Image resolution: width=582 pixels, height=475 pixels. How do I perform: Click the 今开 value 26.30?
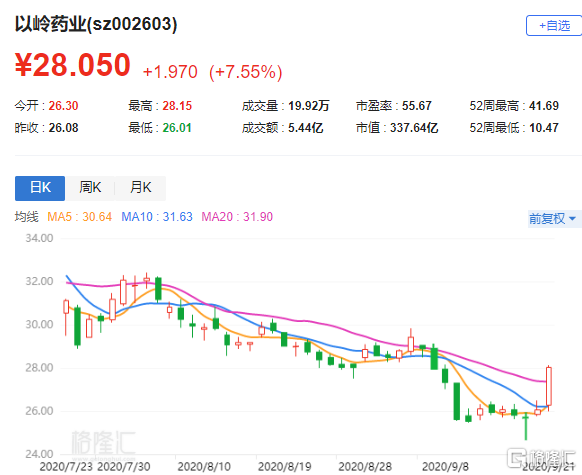pyautogui.click(x=63, y=106)
